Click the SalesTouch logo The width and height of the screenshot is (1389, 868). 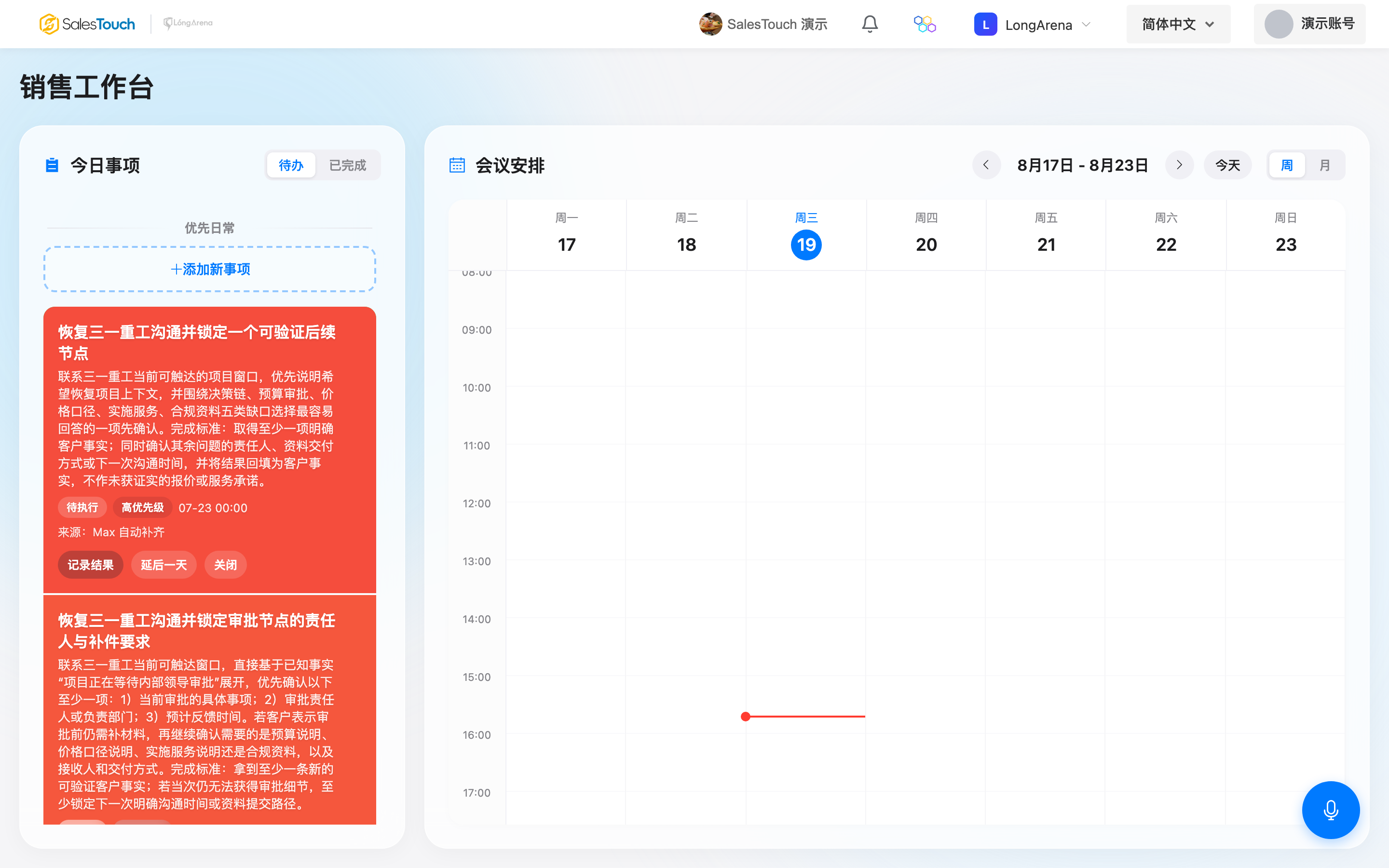[87, 24]
